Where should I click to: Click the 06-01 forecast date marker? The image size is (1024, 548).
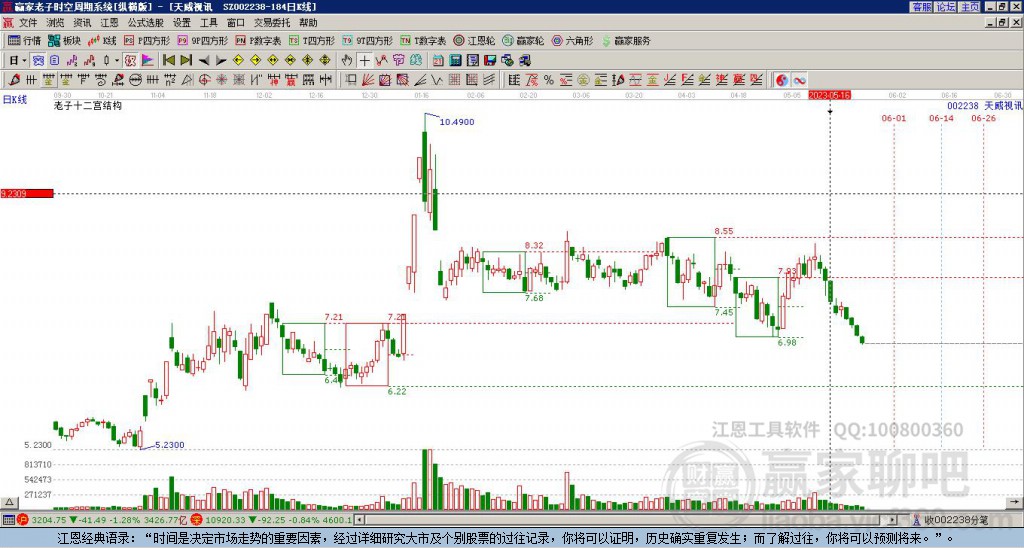point(894,118)
